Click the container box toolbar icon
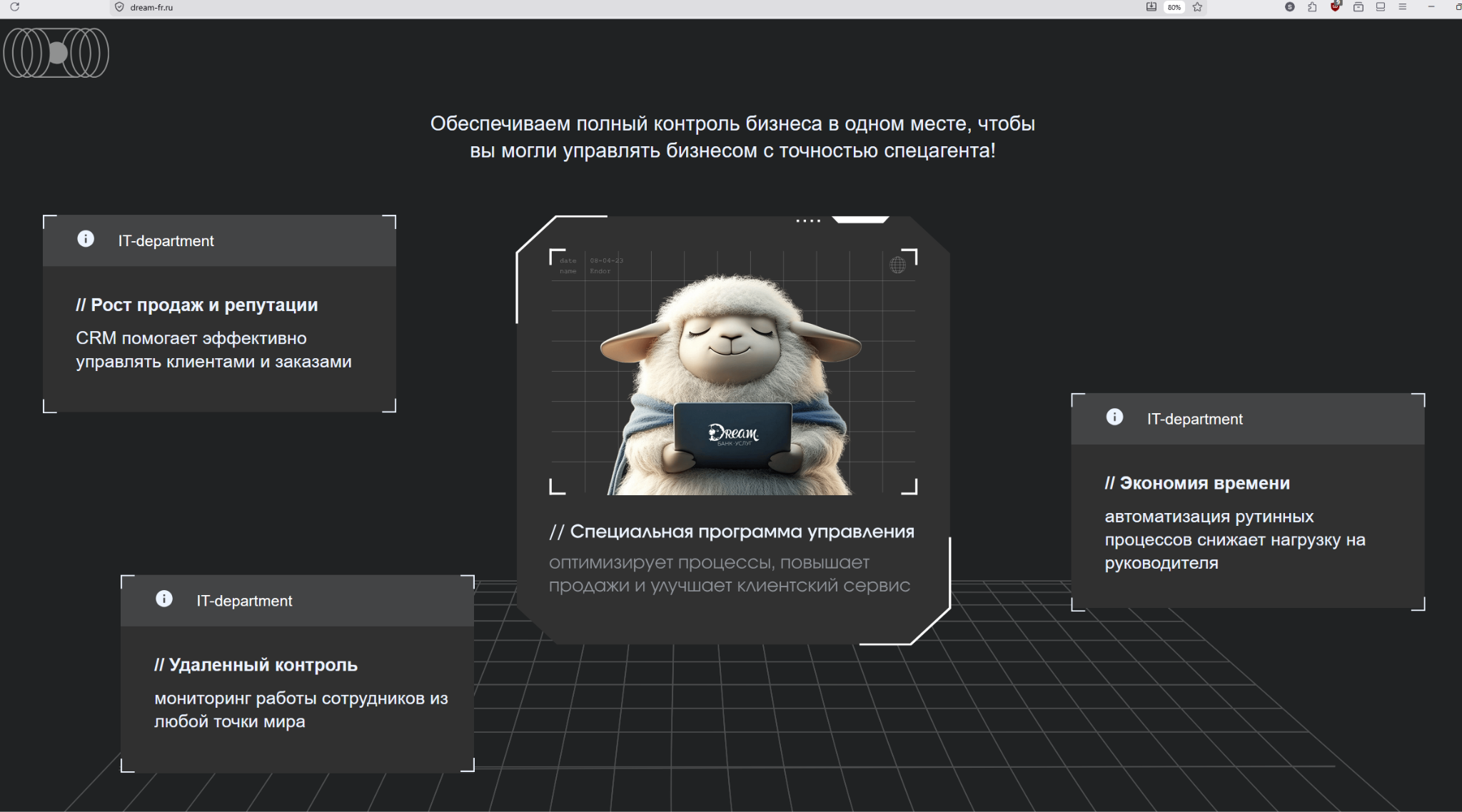 [x=1358, y=6]
